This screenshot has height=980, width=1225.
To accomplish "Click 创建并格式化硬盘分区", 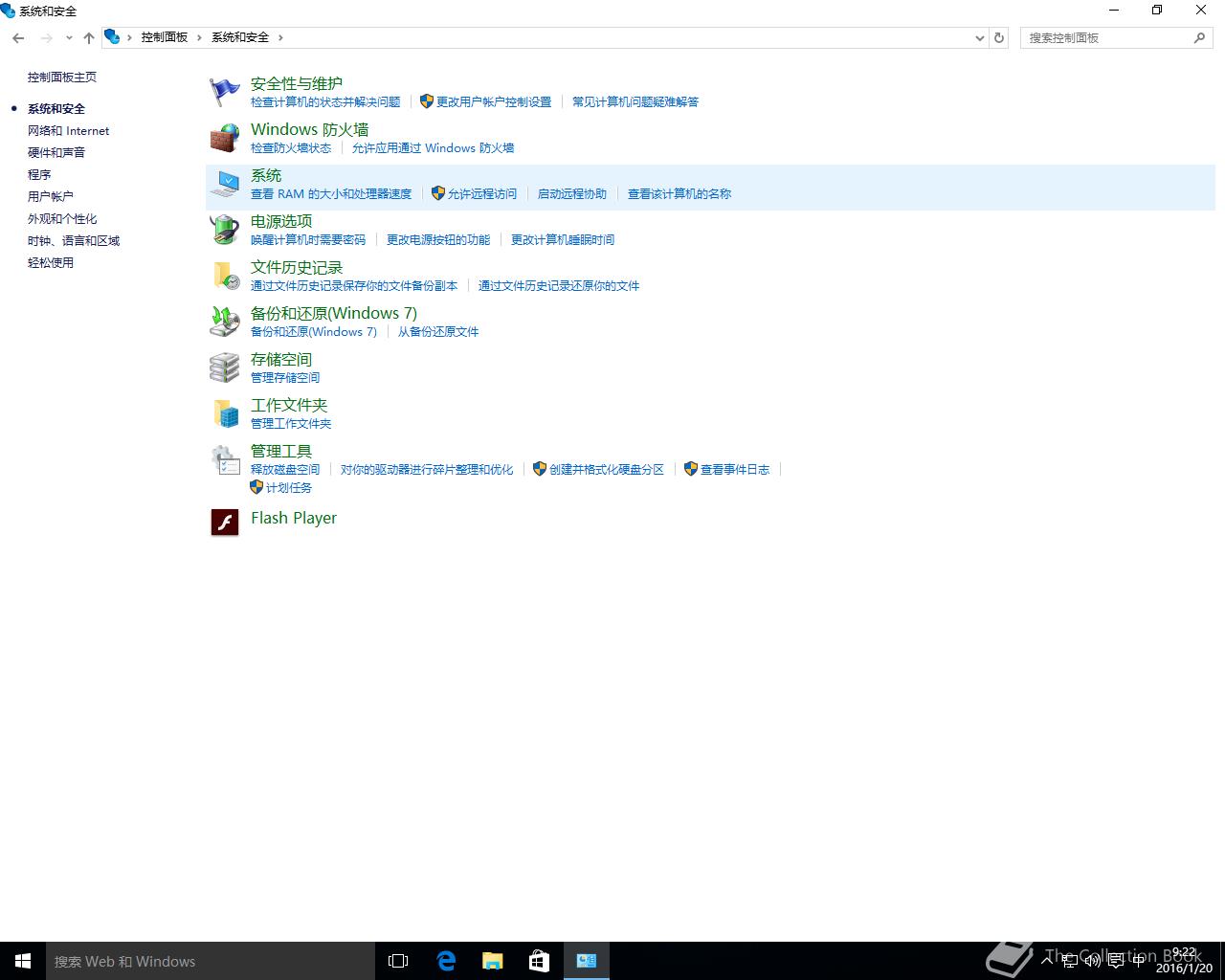I will [x=607, y=470].
